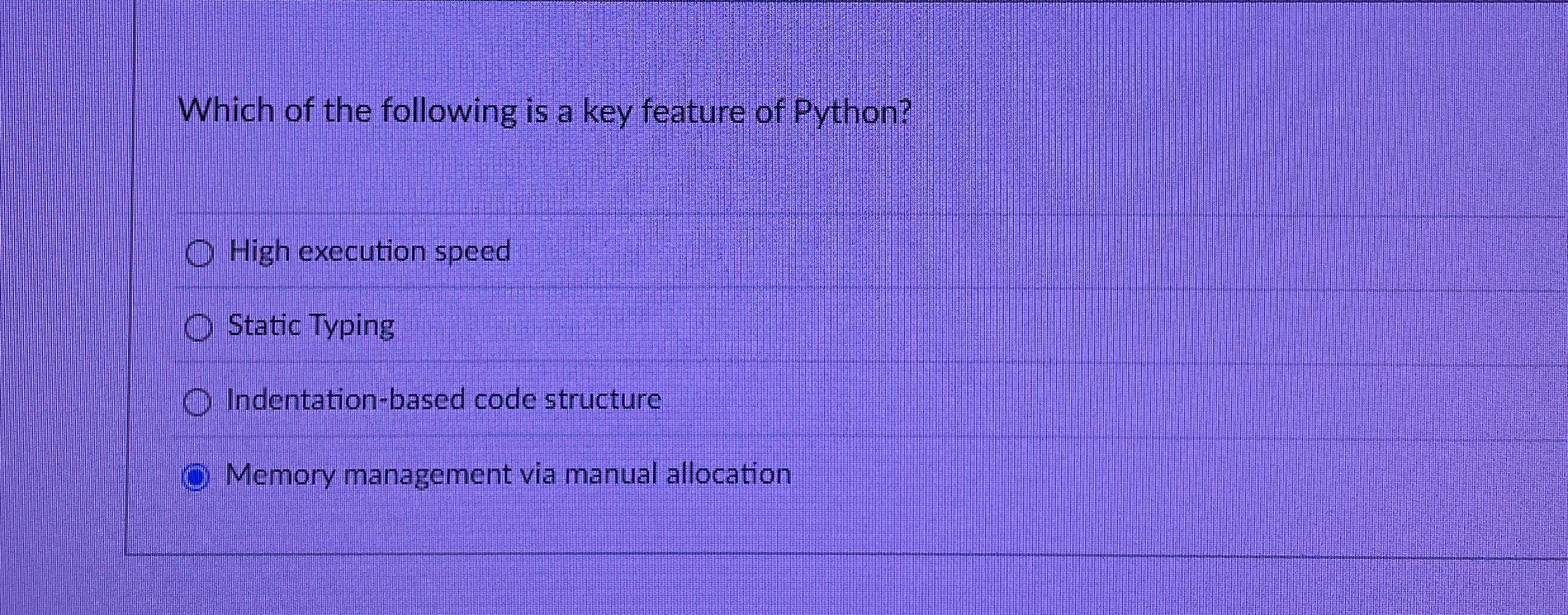Click the Static Typing answer label

tap(310, 326)
